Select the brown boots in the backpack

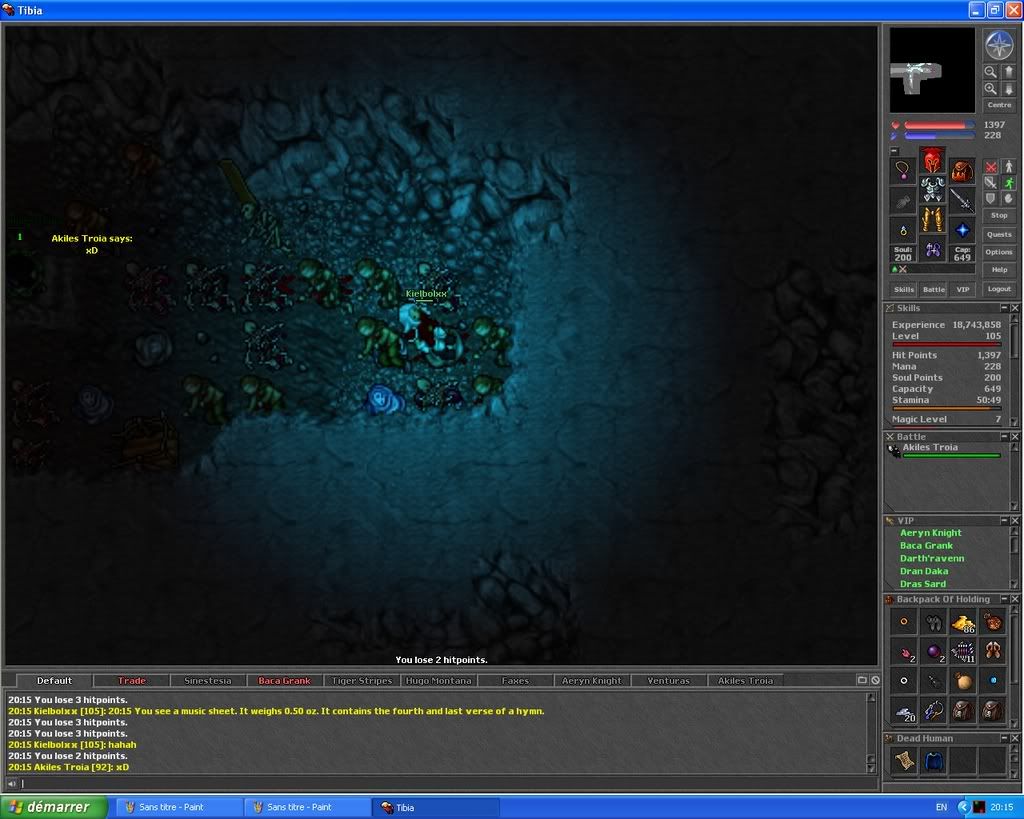click(993, 652)
